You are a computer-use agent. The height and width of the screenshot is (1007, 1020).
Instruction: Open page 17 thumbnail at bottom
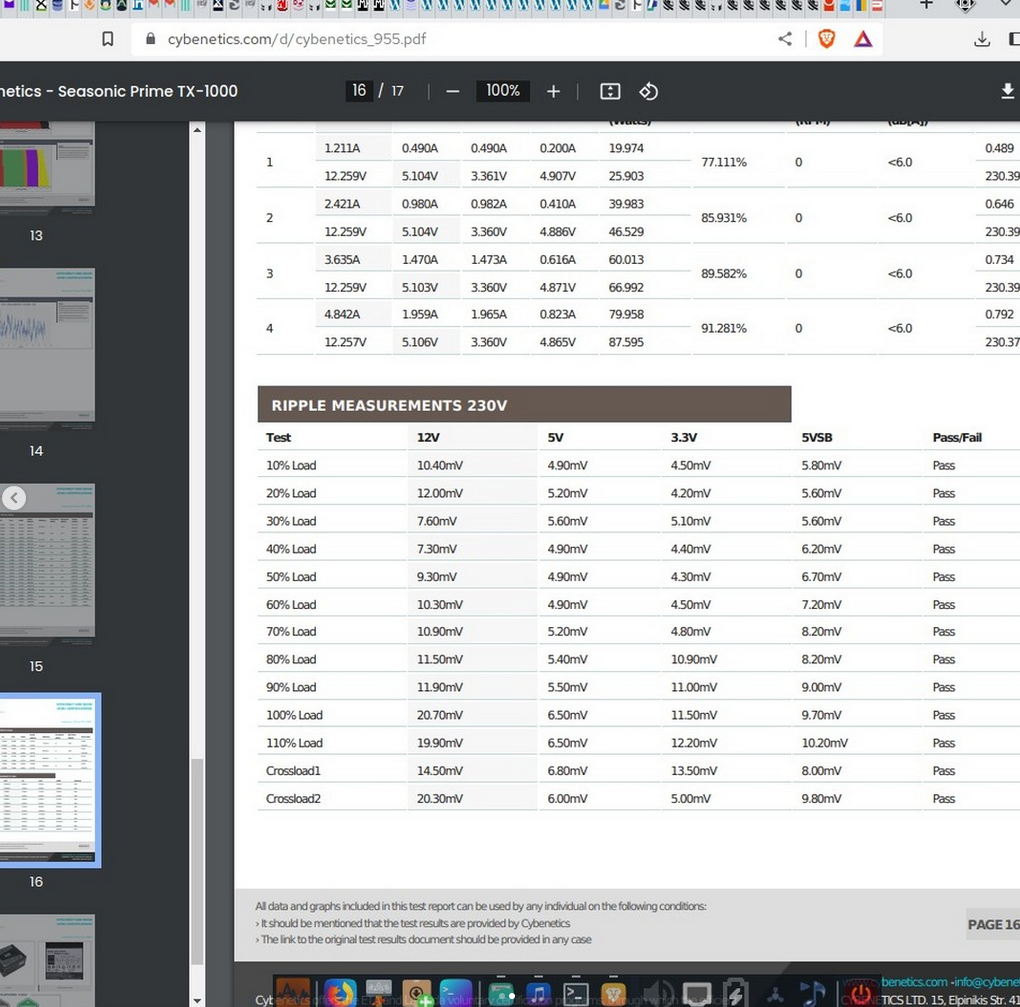(47, 960)
